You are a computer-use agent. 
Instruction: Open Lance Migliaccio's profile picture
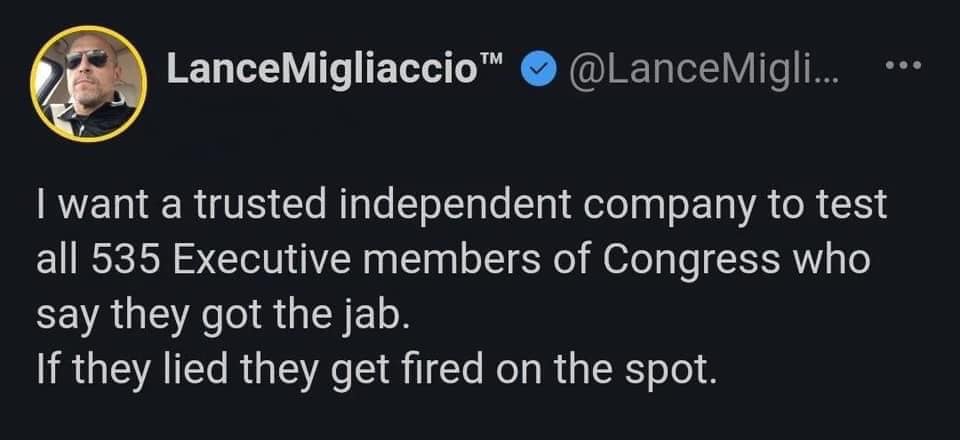coord(89,84)
